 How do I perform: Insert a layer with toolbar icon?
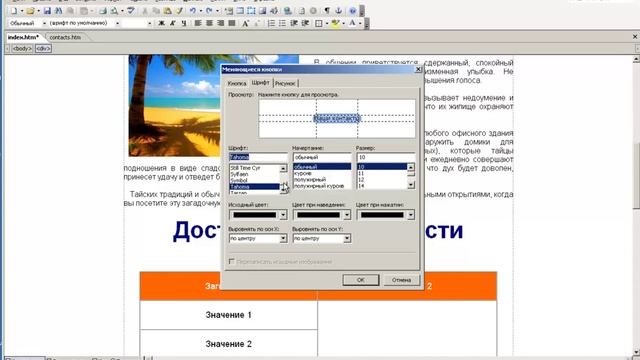click(252, 11)
